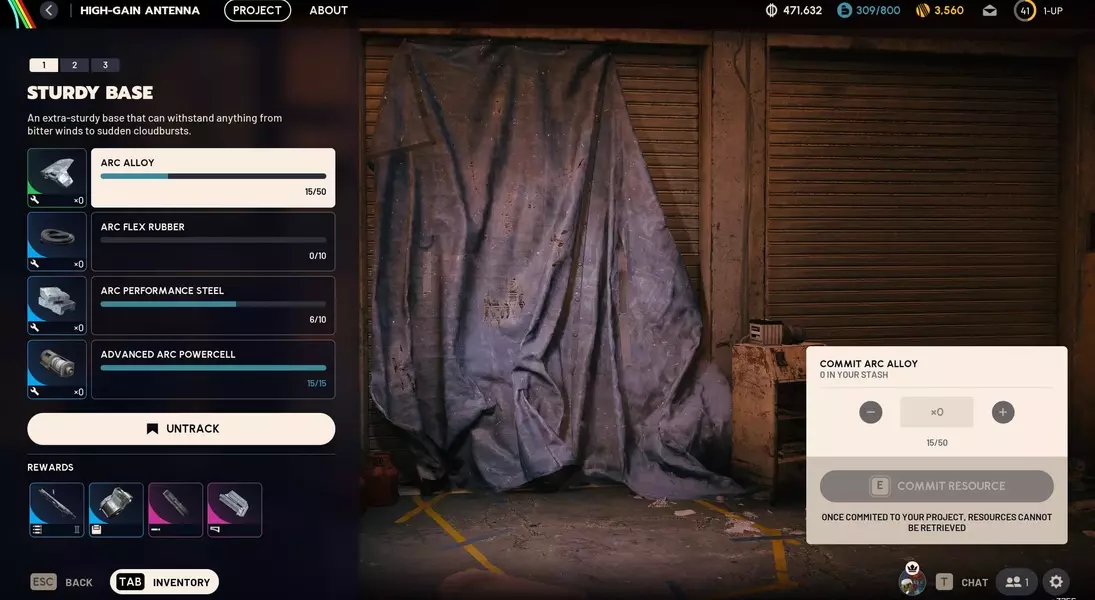Open the settings gear icon
The image size is (1095, 600).
point(1056,582)
